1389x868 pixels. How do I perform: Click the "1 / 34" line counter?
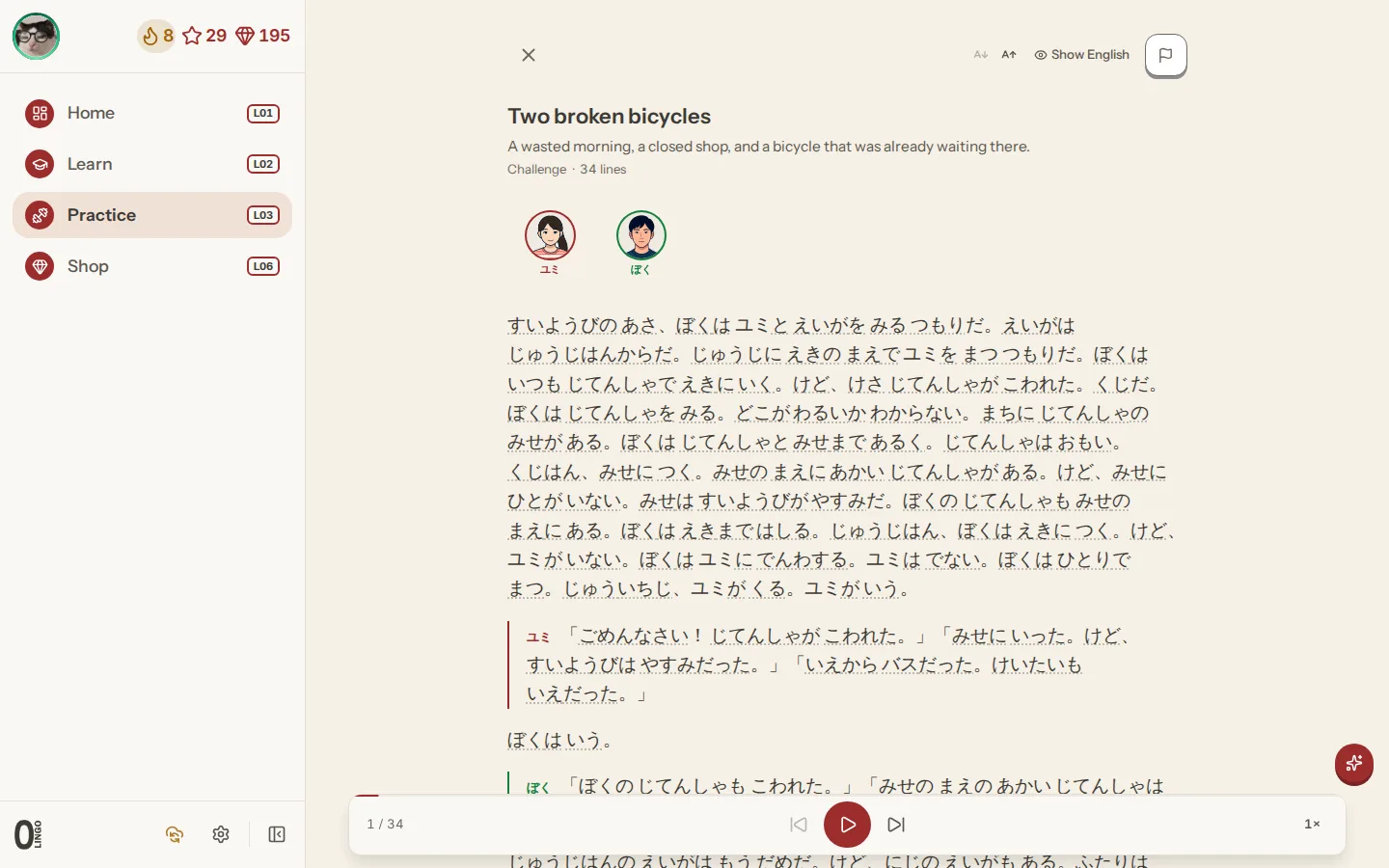coord(385,825)
